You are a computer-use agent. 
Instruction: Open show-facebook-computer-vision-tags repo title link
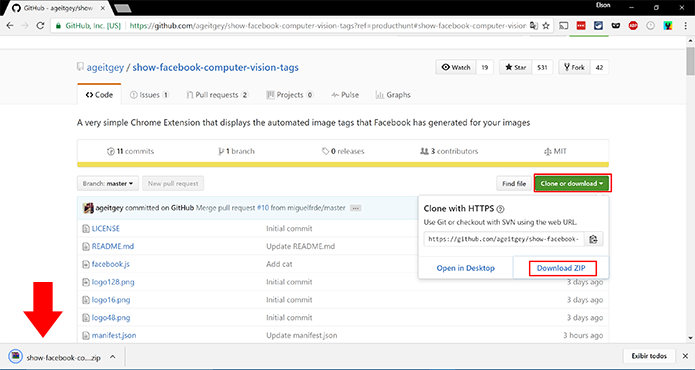click(x=215, y=67)
